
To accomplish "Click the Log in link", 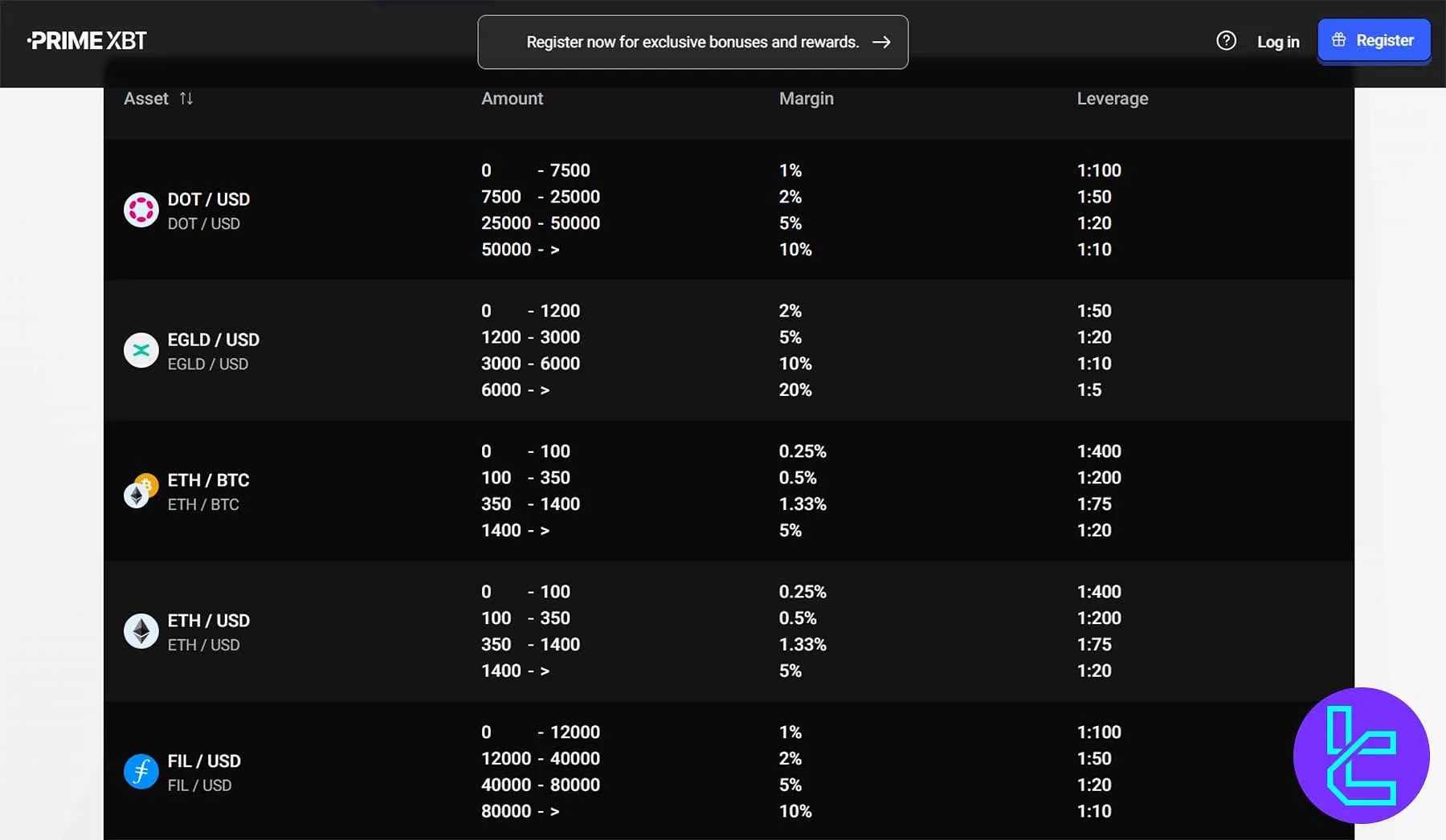I will pos(1277,41).
